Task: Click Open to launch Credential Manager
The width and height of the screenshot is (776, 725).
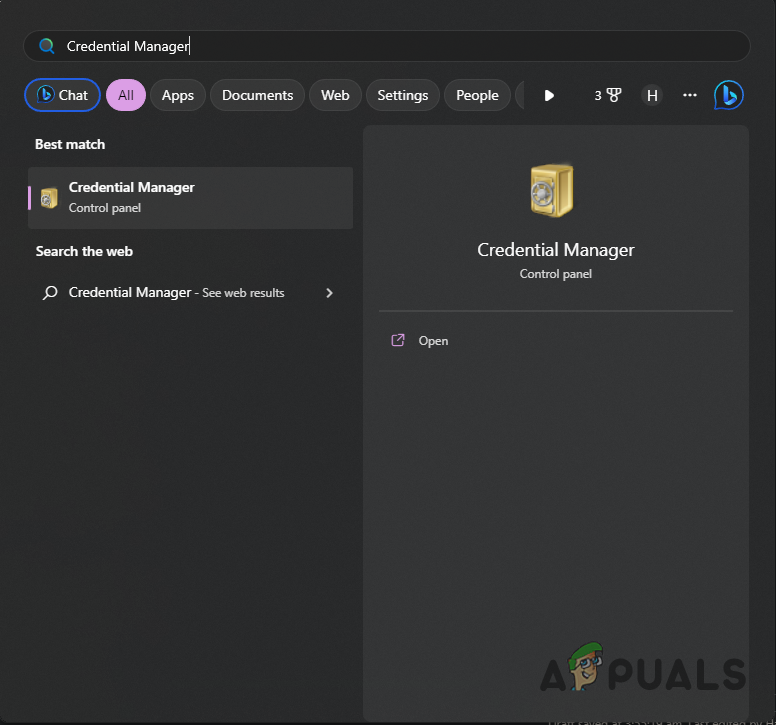Action: point(433,340)
